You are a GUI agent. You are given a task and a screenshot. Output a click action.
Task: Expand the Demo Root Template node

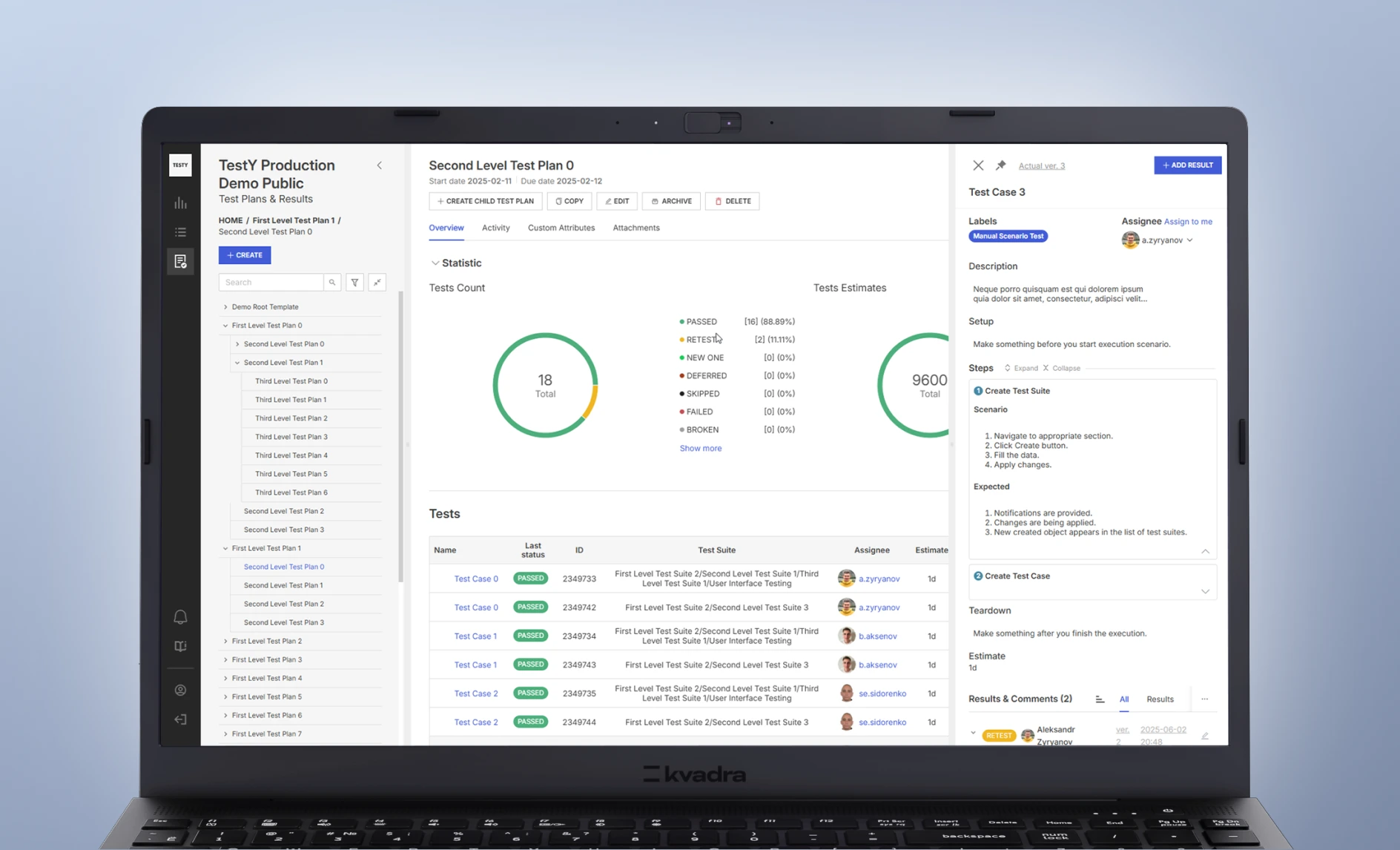tap(225, 307)
